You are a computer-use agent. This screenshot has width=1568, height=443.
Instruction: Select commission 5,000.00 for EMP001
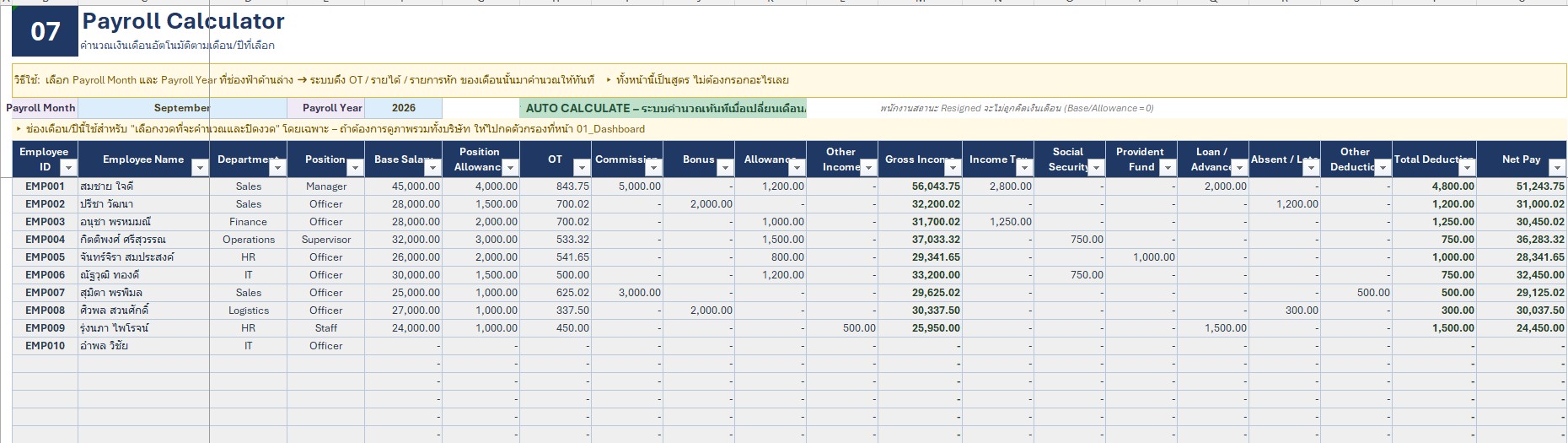pos(627,186)
